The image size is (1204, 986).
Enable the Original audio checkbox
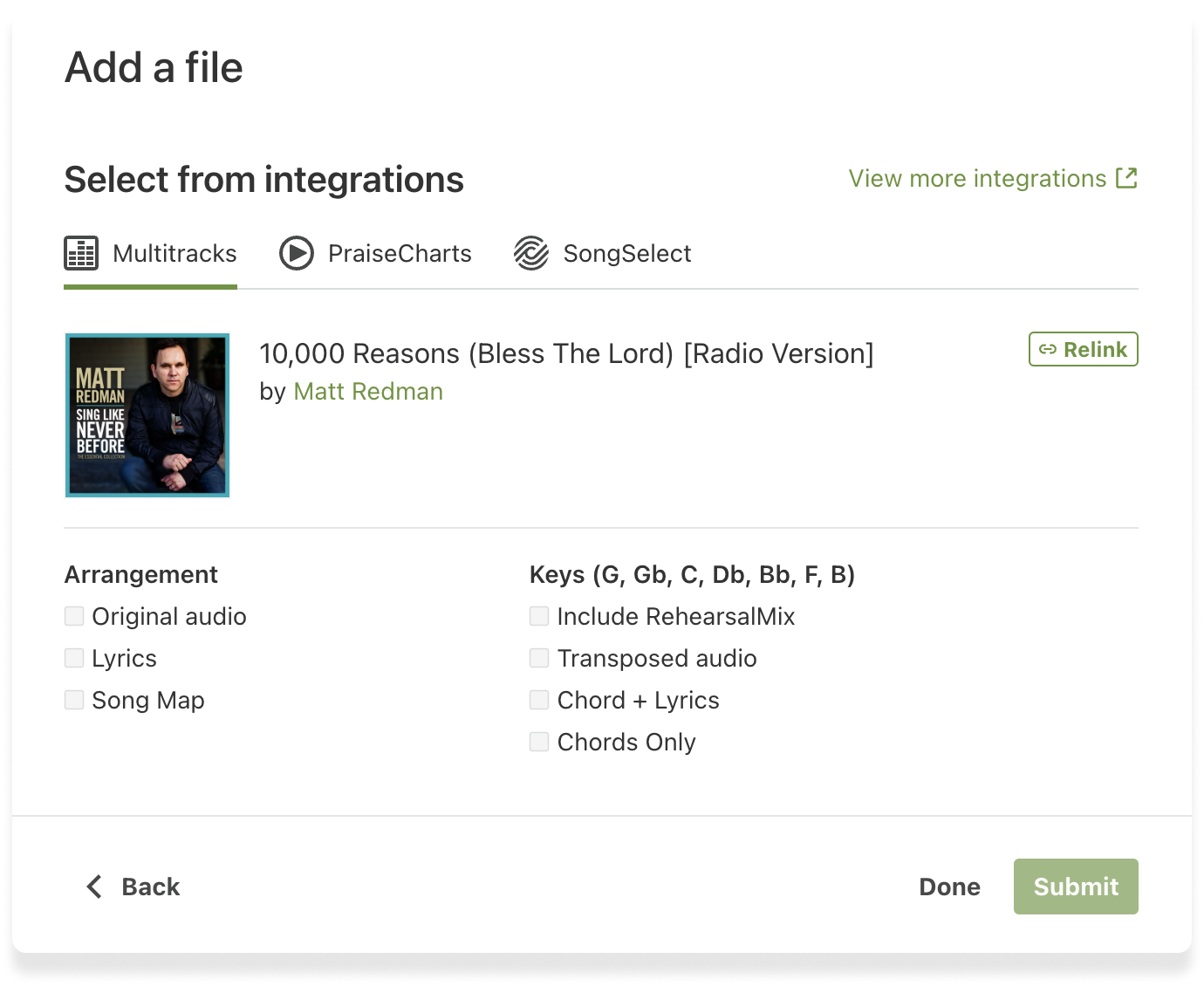[74, 617]
